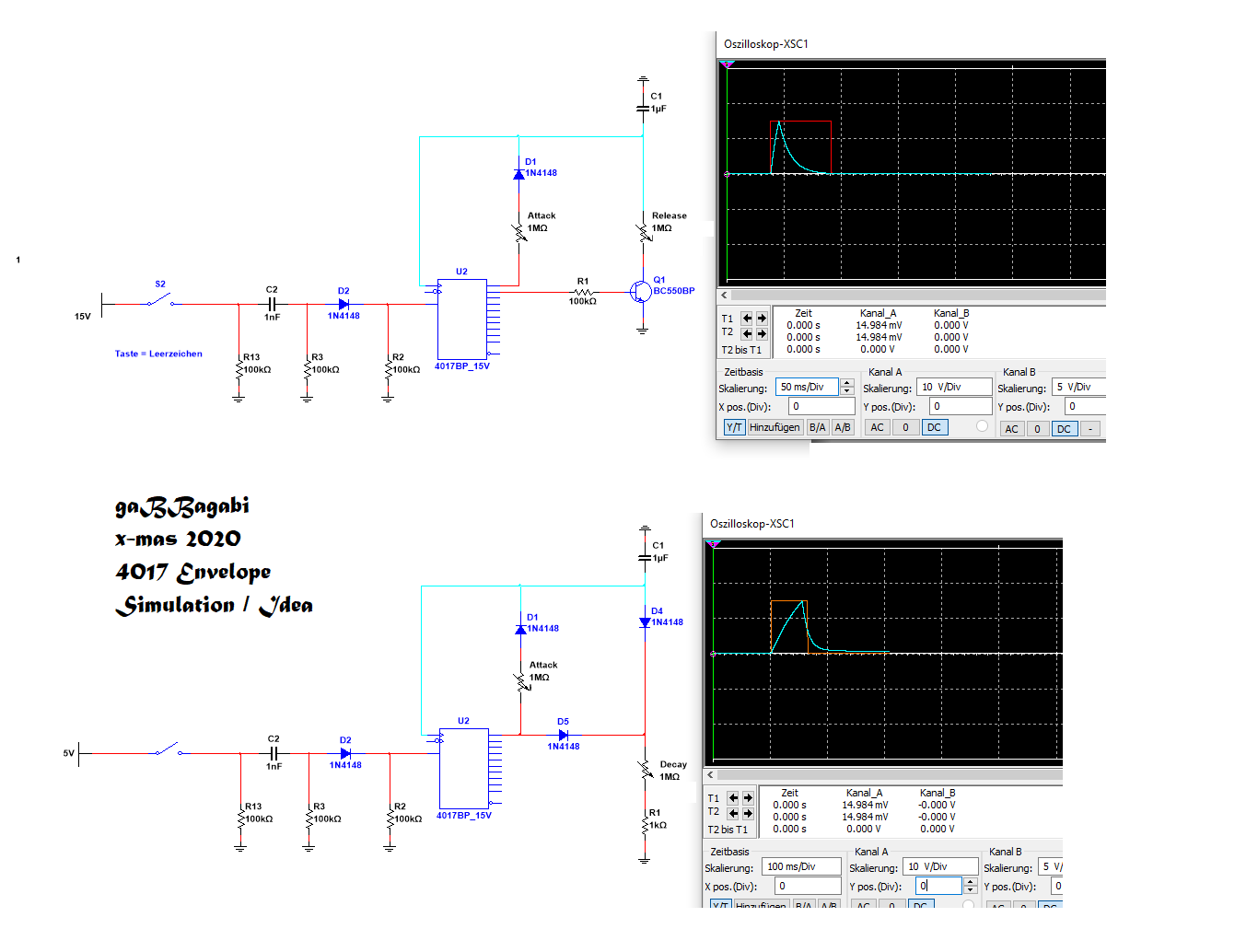This screenshot has width=1258, height=952.
Task: Increase Kanal A Y pos in bottom oscilloscope
Action: tap(970, 881)
